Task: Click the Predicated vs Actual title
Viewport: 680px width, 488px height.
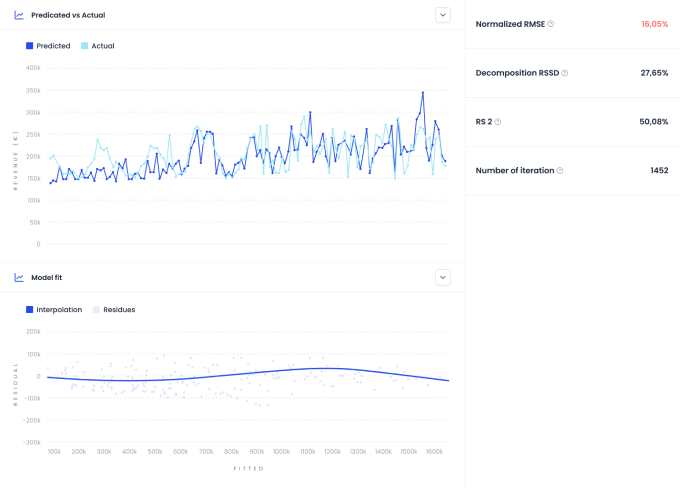Action: pyautogui.click(x=68, y=15)
